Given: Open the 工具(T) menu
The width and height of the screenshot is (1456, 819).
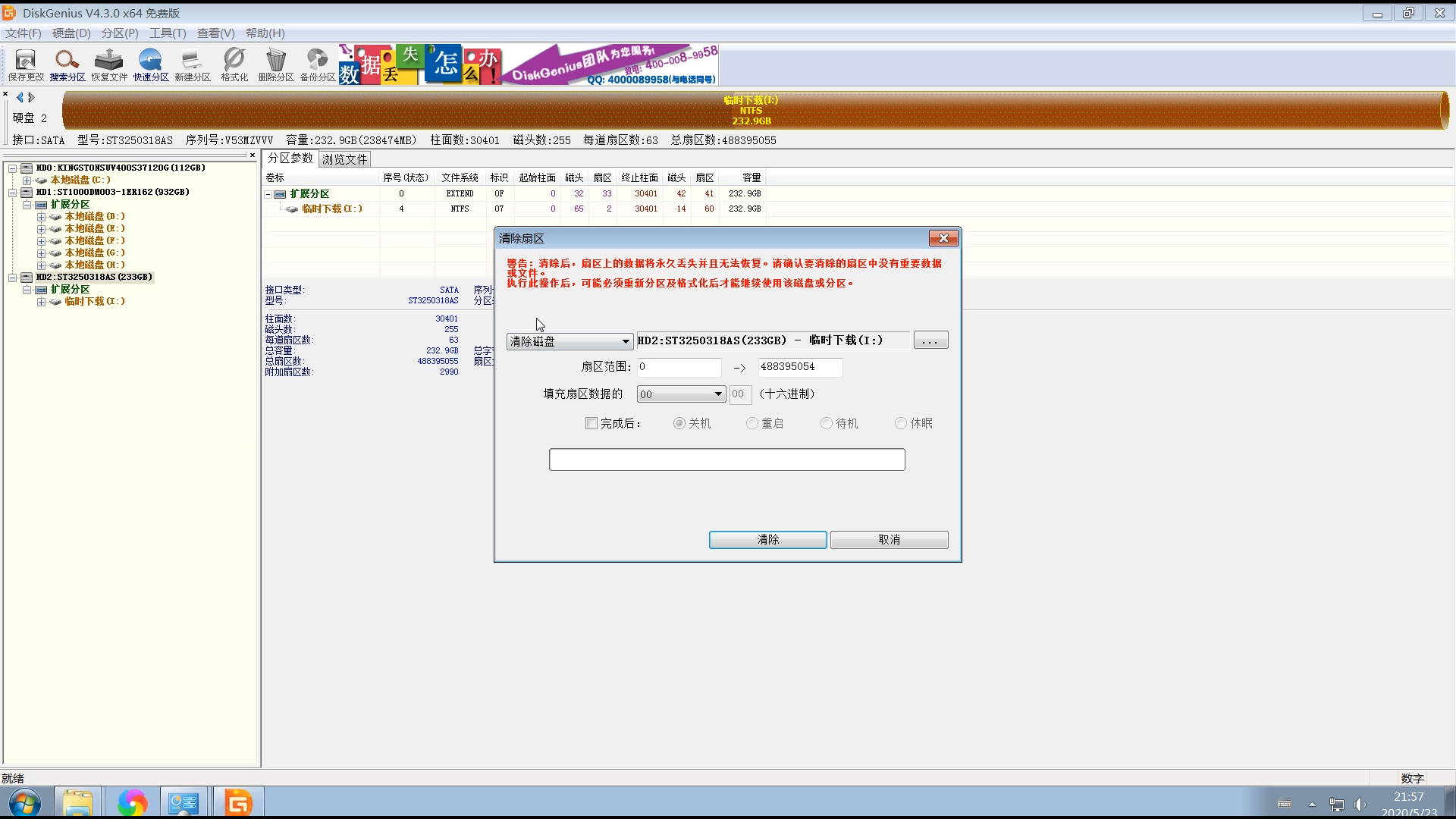Looking at the screenshot, I should (x=167, y=33).
